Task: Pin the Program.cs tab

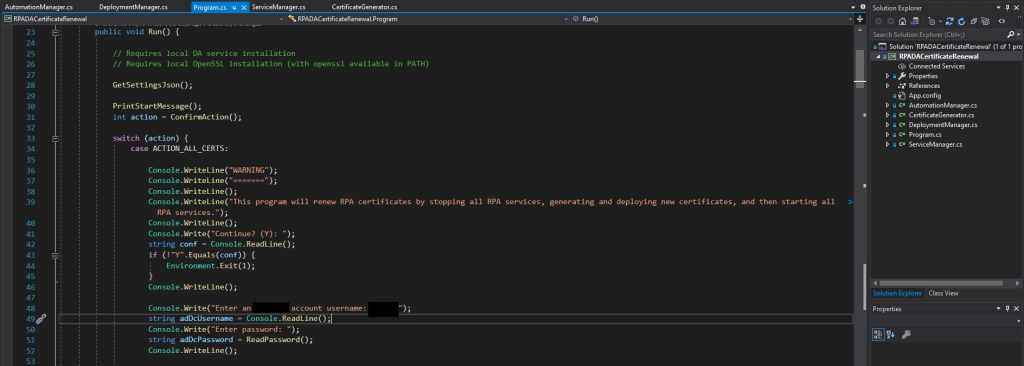Action: pyautogui.click(x=234, y=7)
